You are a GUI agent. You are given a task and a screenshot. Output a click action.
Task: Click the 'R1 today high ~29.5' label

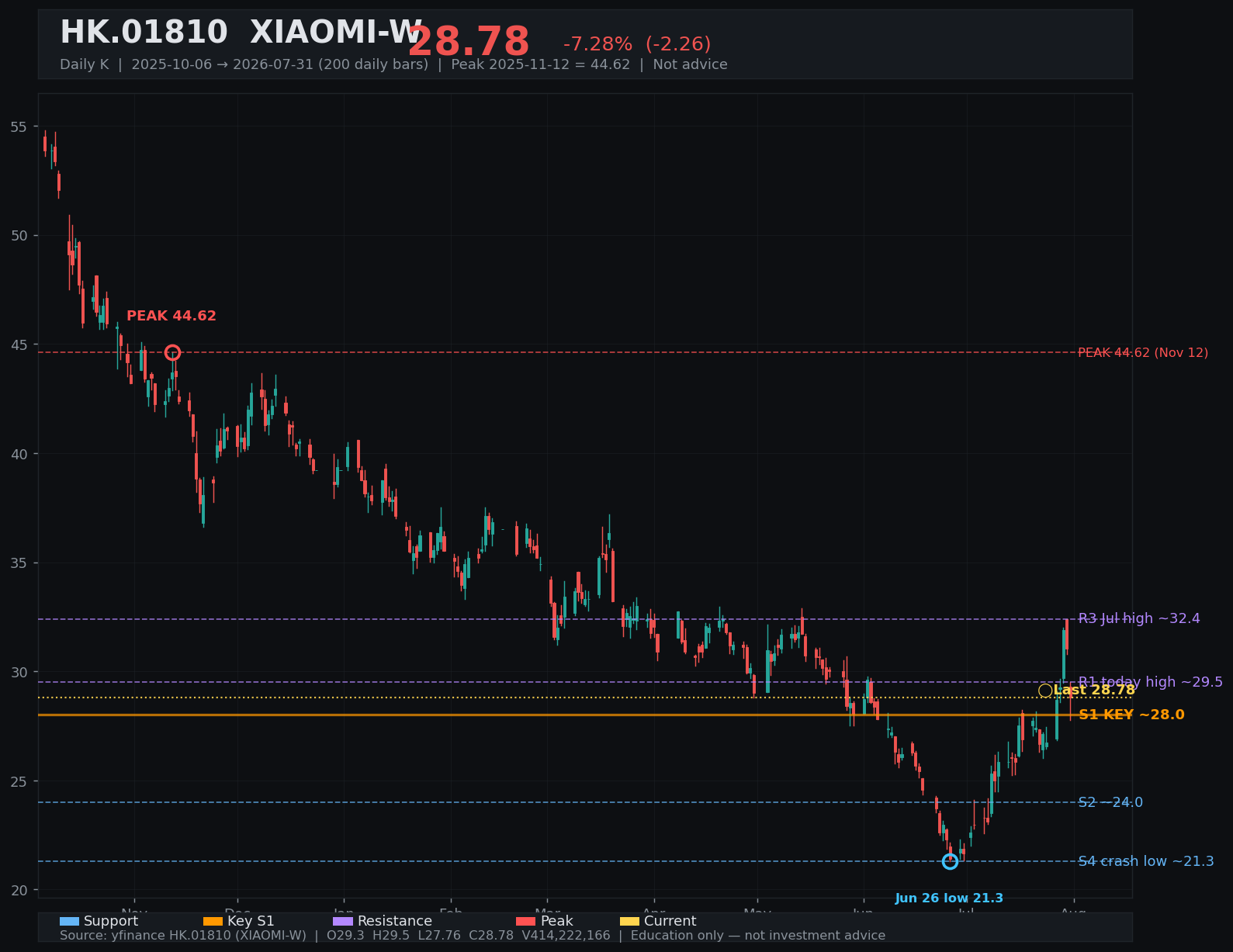pyautogui.click(x=1151, y=682)
